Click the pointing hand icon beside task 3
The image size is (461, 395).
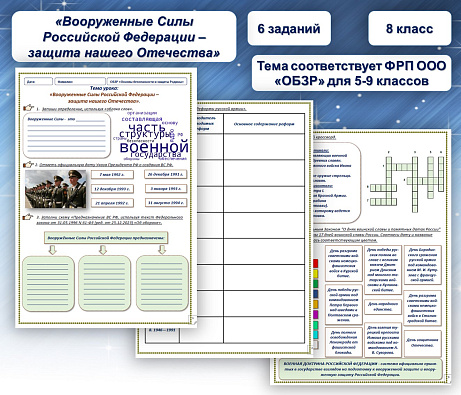tap(28, 217)
